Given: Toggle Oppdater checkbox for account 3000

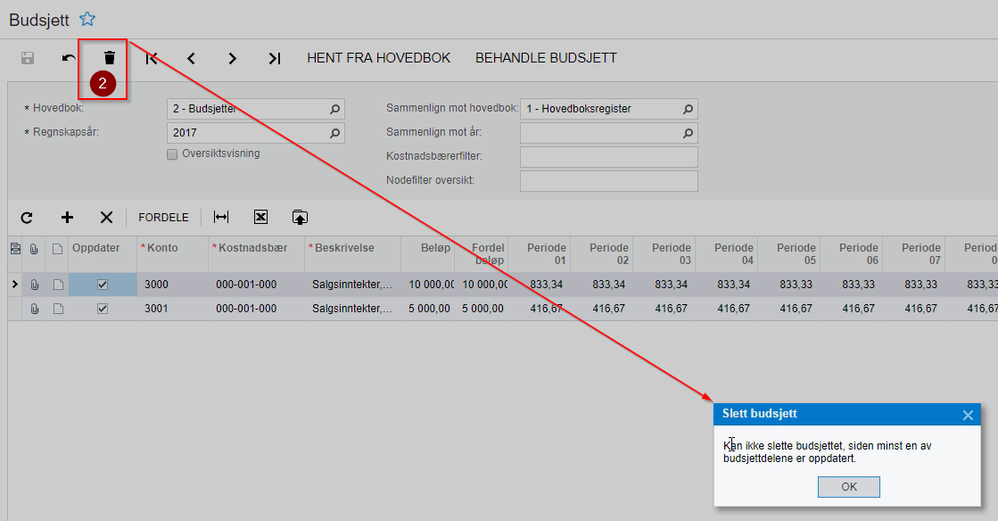Looking at the screenshot, I should click(102, 285).
